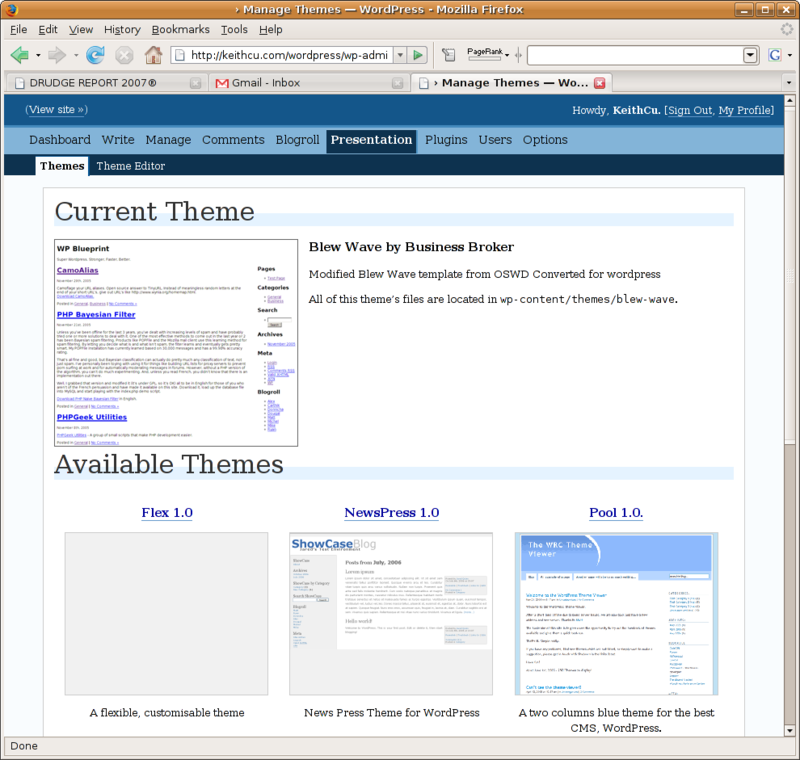This screenshot has height=760, width=800.
Task: Open the Theme Editor submenu
Action: [x=131, y=166]
